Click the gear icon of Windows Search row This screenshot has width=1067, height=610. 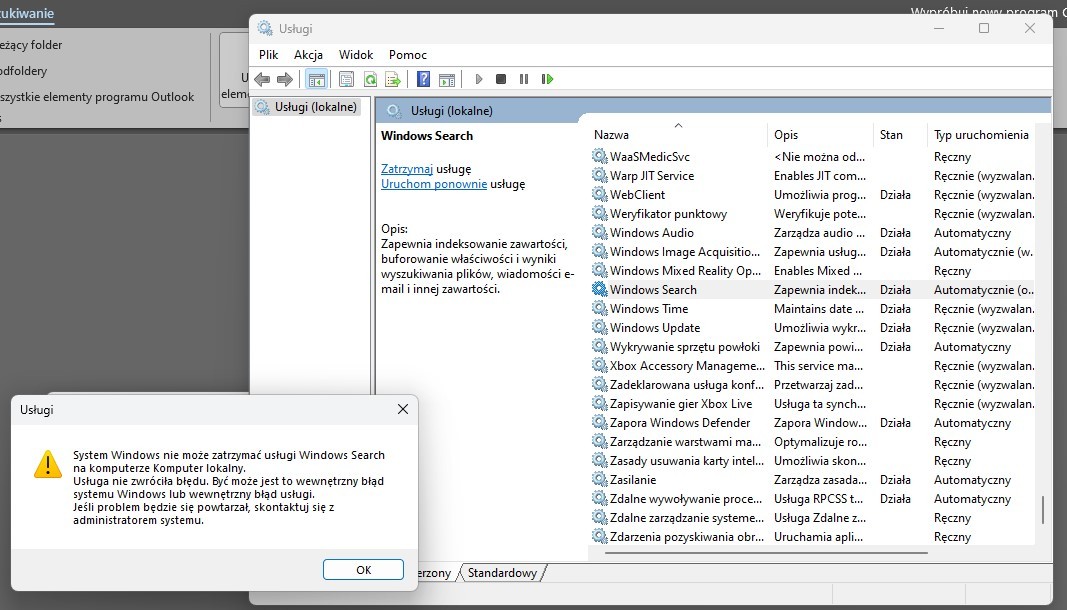[x=600, y=289]
